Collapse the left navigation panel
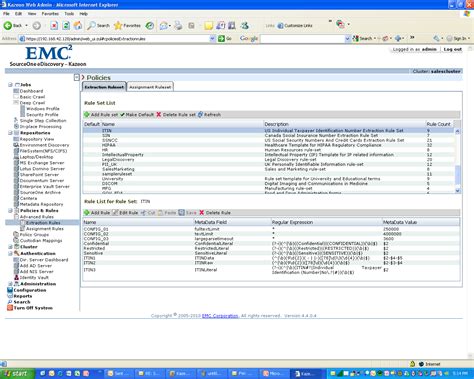The image size is (474, 379). (77, 78)
